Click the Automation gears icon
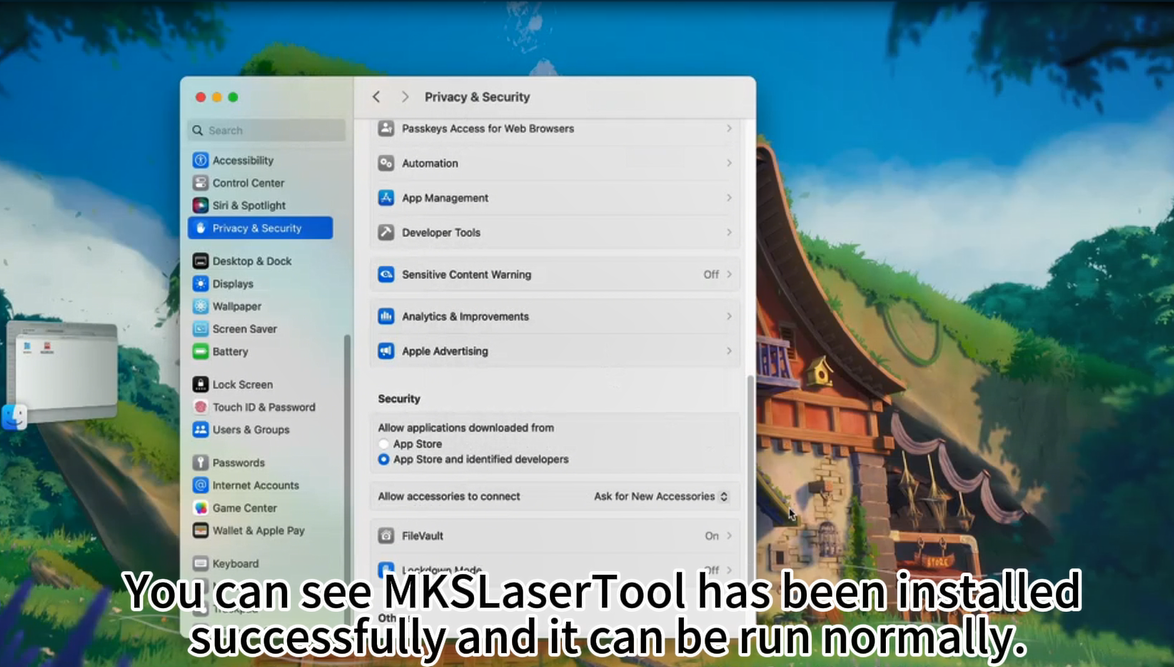The height and width of the screenshot is (667, 1174). [x=386, y=163]
